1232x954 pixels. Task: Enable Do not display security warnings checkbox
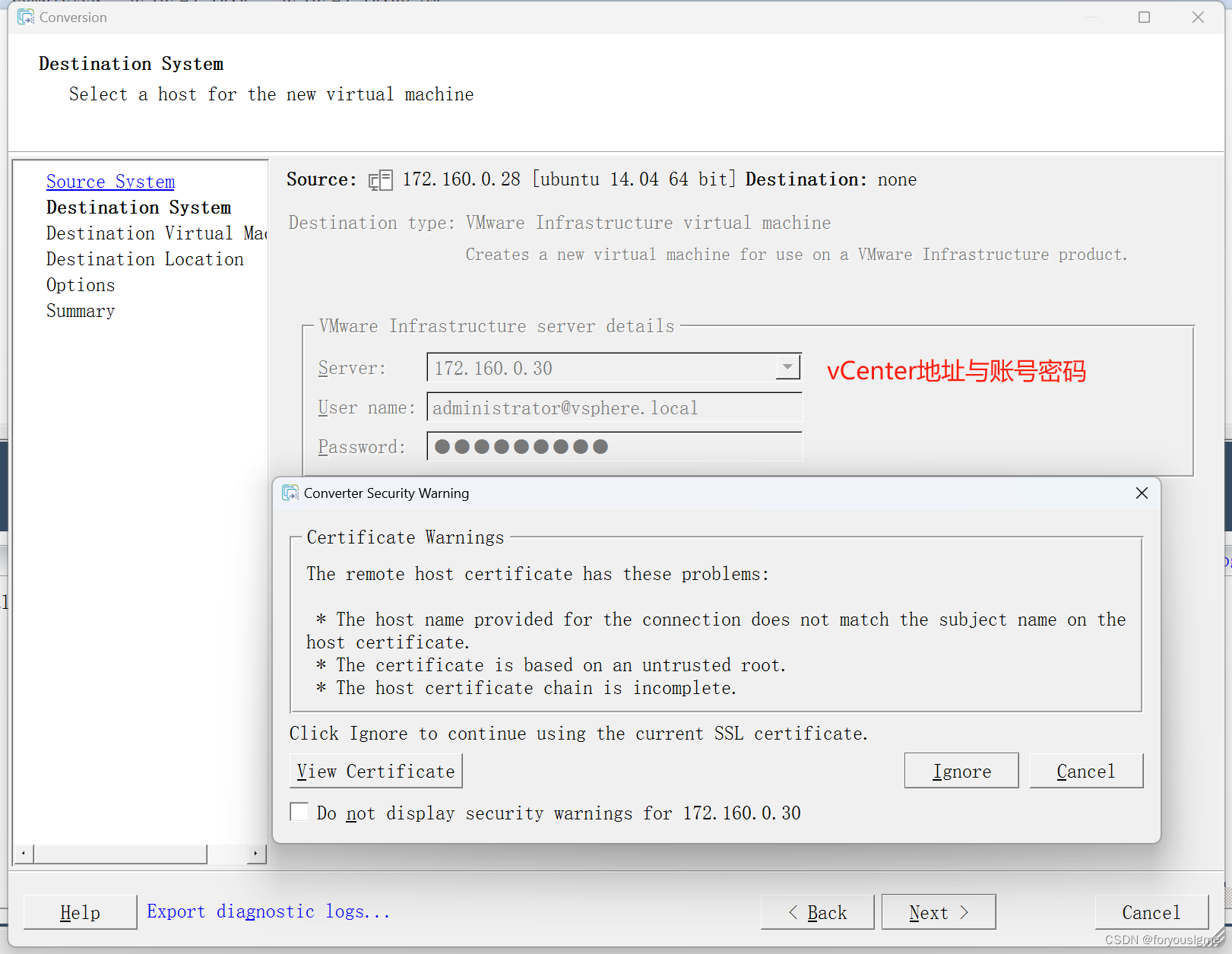pyautogui.click(x=299, y=812)
